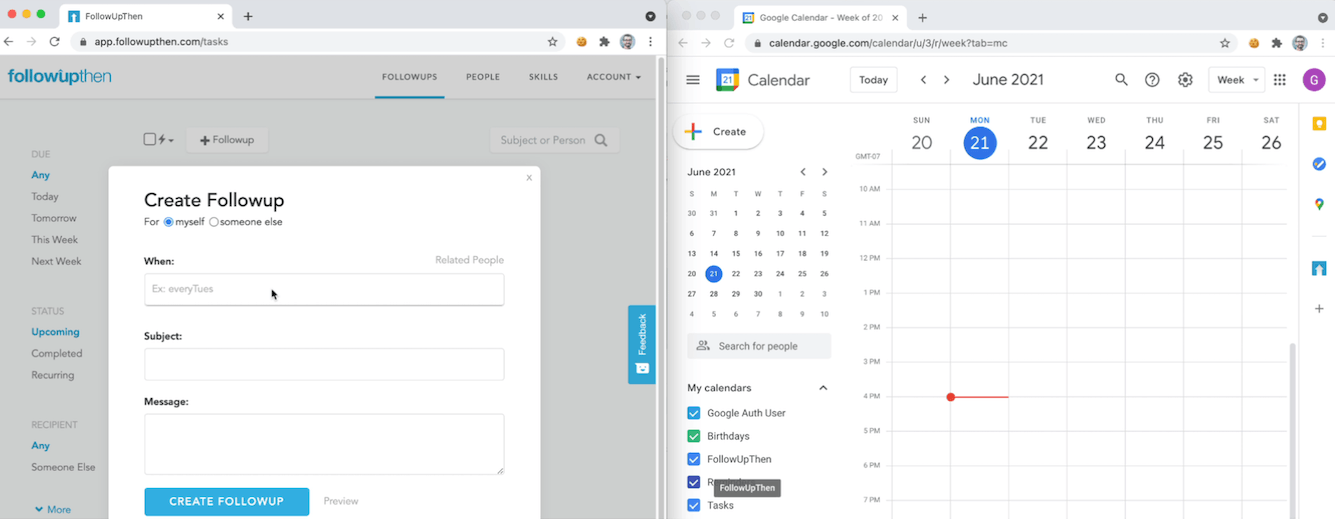The image size is (1335, 519).
Task: Reload the FollowUpThen page
Action: coord(54,42)
